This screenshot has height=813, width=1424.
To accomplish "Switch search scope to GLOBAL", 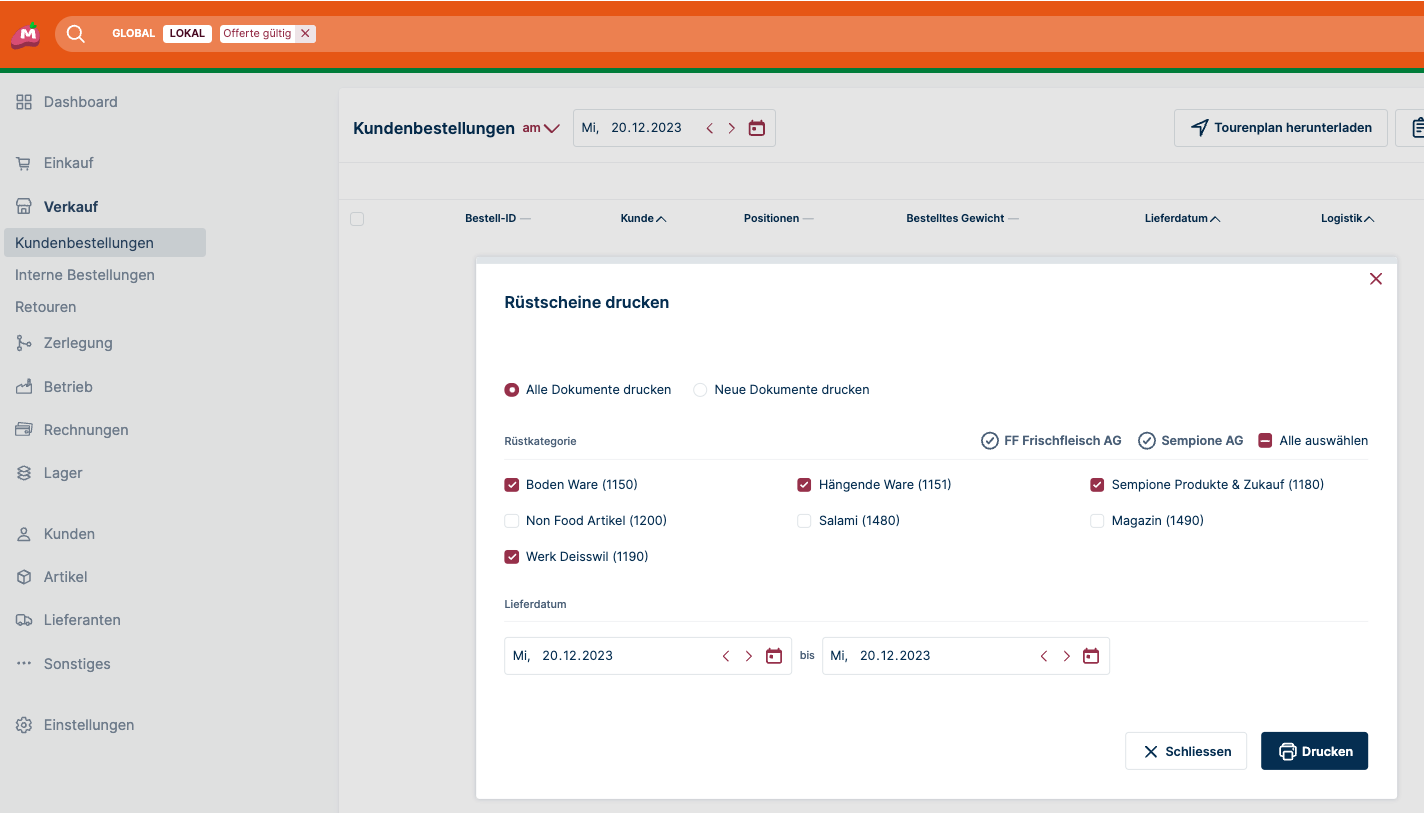I will [x=133, y=34].
